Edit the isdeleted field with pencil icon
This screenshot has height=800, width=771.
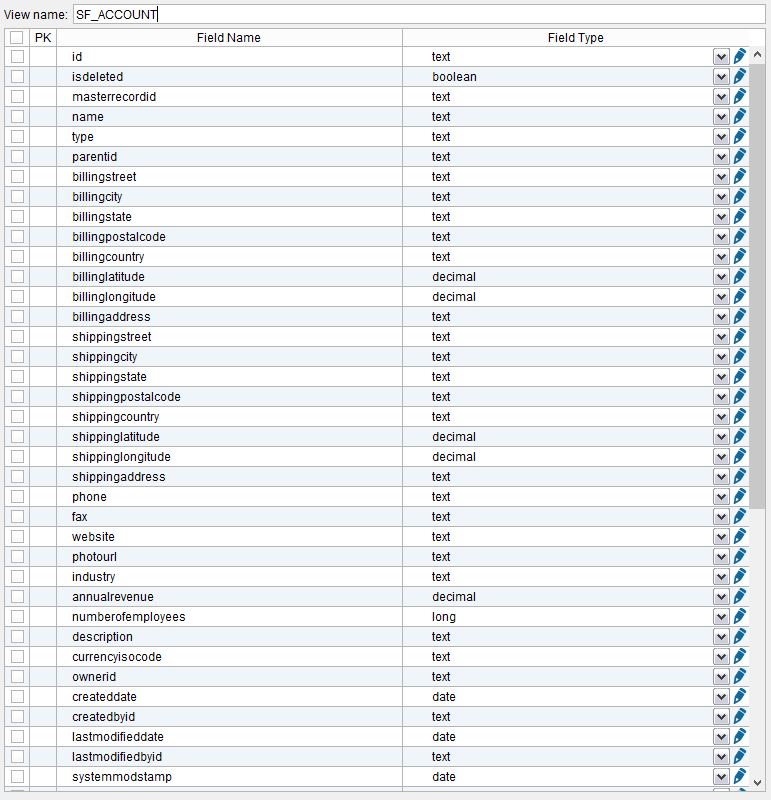[x=739, y=76]
